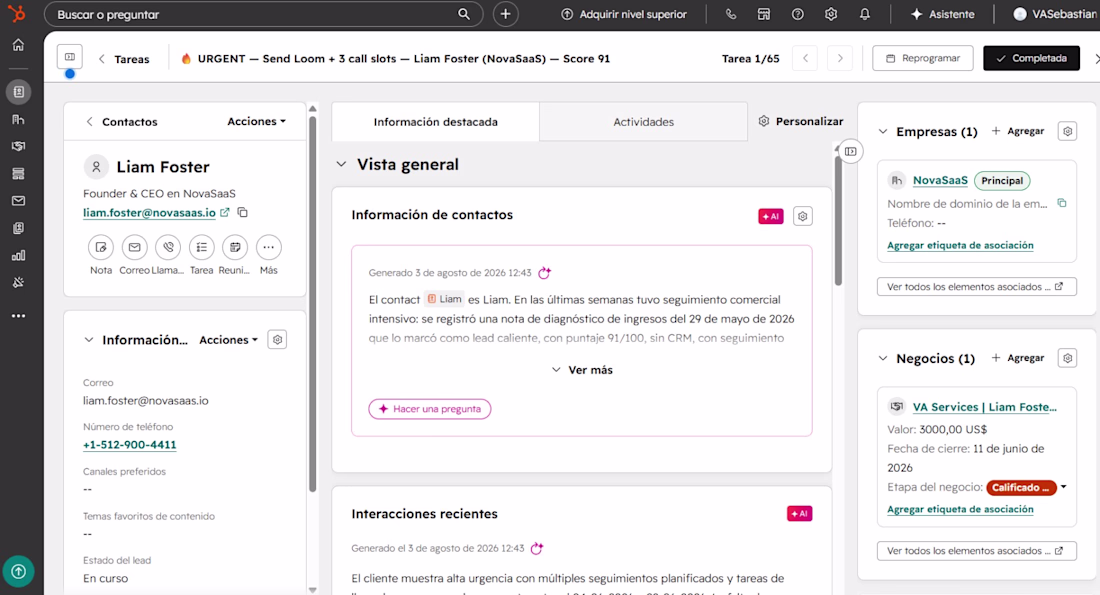This screenshot has height=595, width=1100.
Task: Collapse the Vista general section
Action: click(341, 164)
